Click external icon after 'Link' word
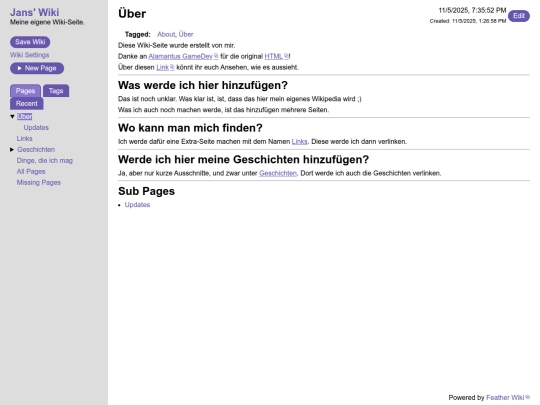540x405 pixels. [172, 67]
